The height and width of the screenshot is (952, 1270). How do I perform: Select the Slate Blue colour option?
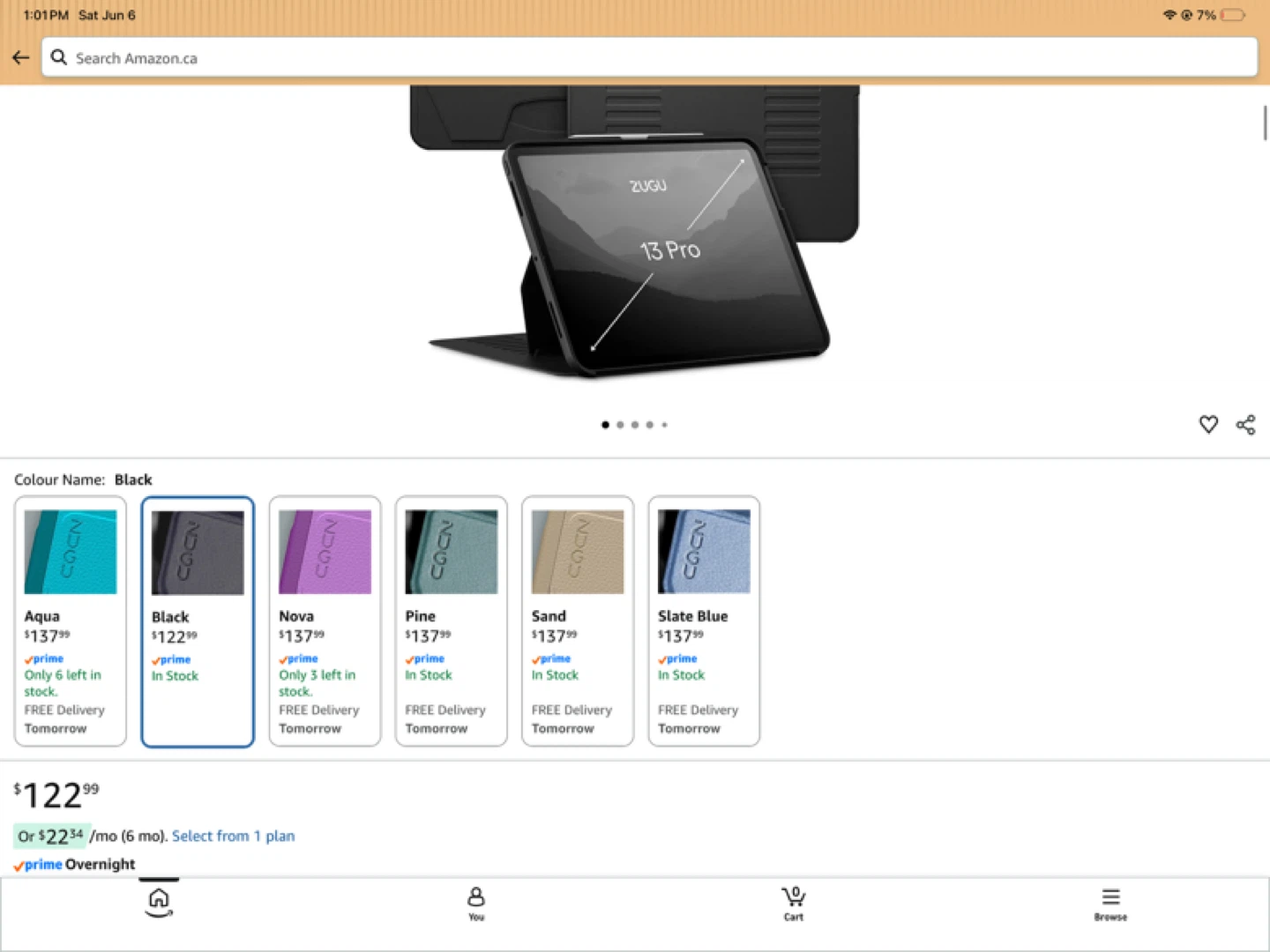pyautogui.click(x=704, y=621)
